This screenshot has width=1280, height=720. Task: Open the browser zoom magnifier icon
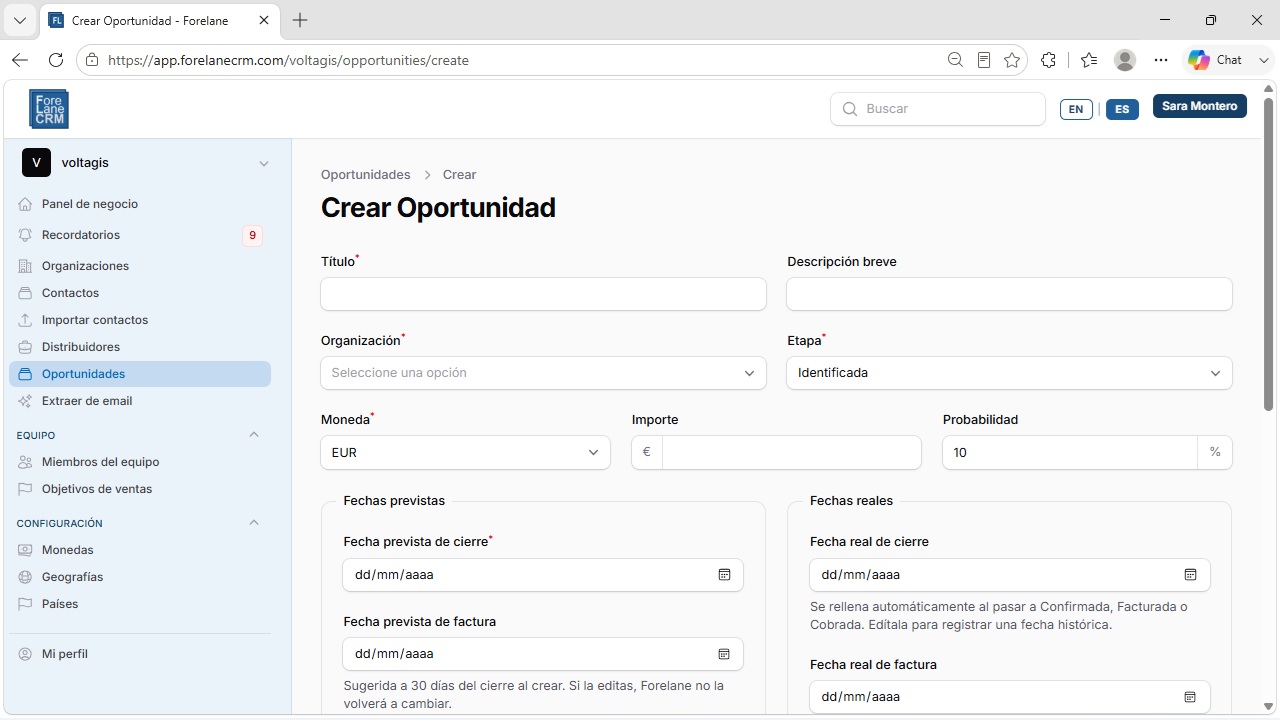(955, 60)
